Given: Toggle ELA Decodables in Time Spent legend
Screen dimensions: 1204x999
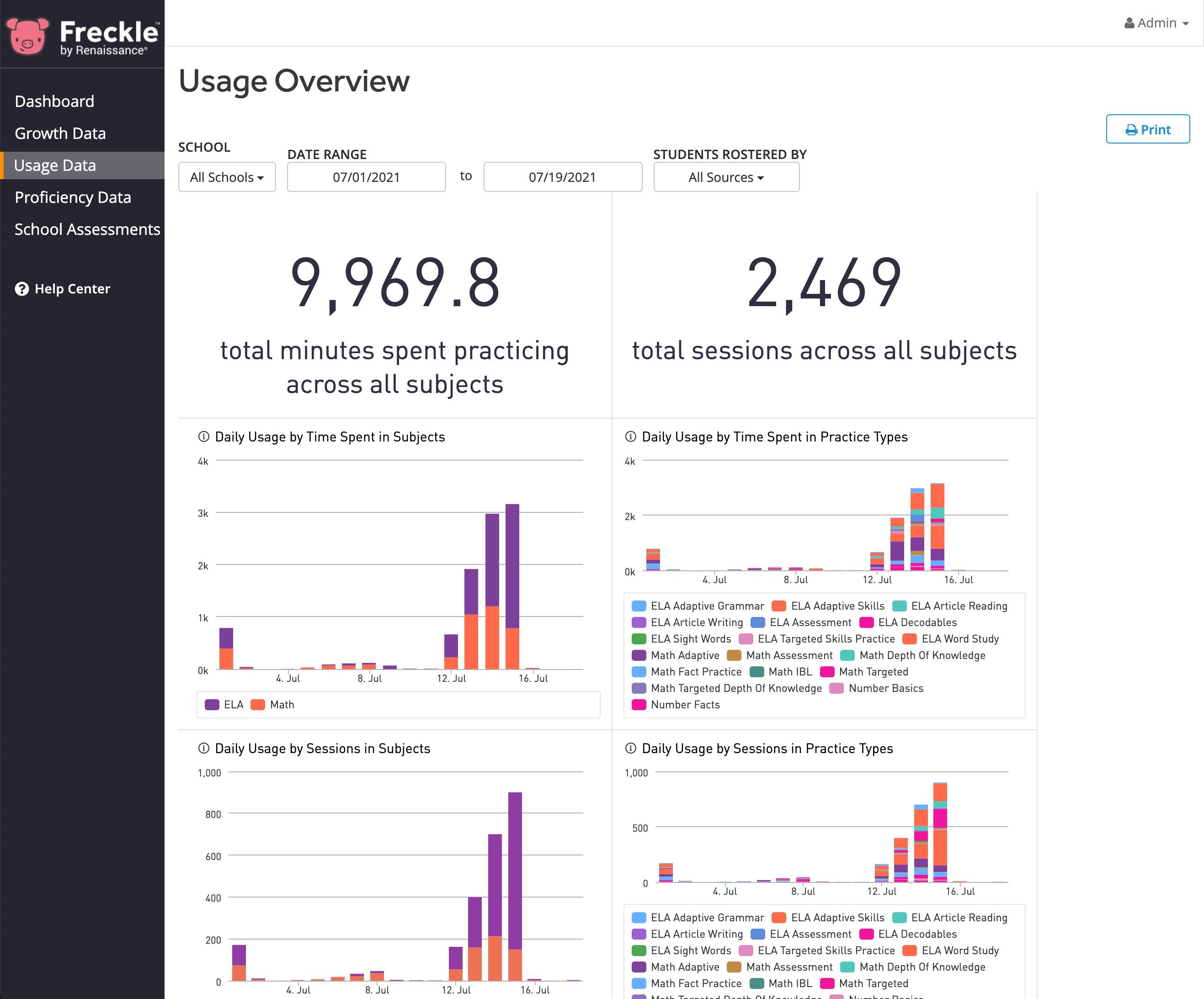Looking at the screenshot, I should click(908, 622).
